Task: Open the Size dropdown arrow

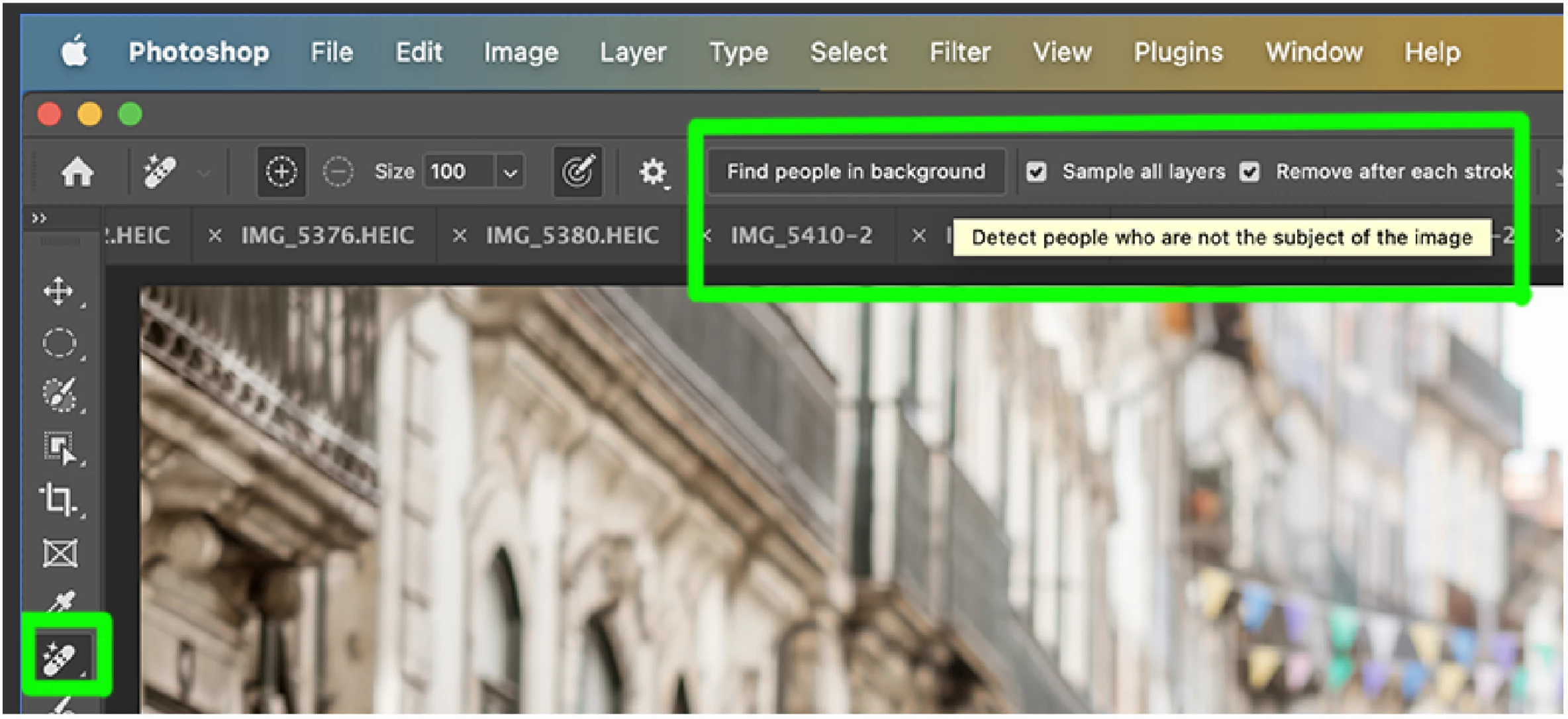Action: coord(510,173)
